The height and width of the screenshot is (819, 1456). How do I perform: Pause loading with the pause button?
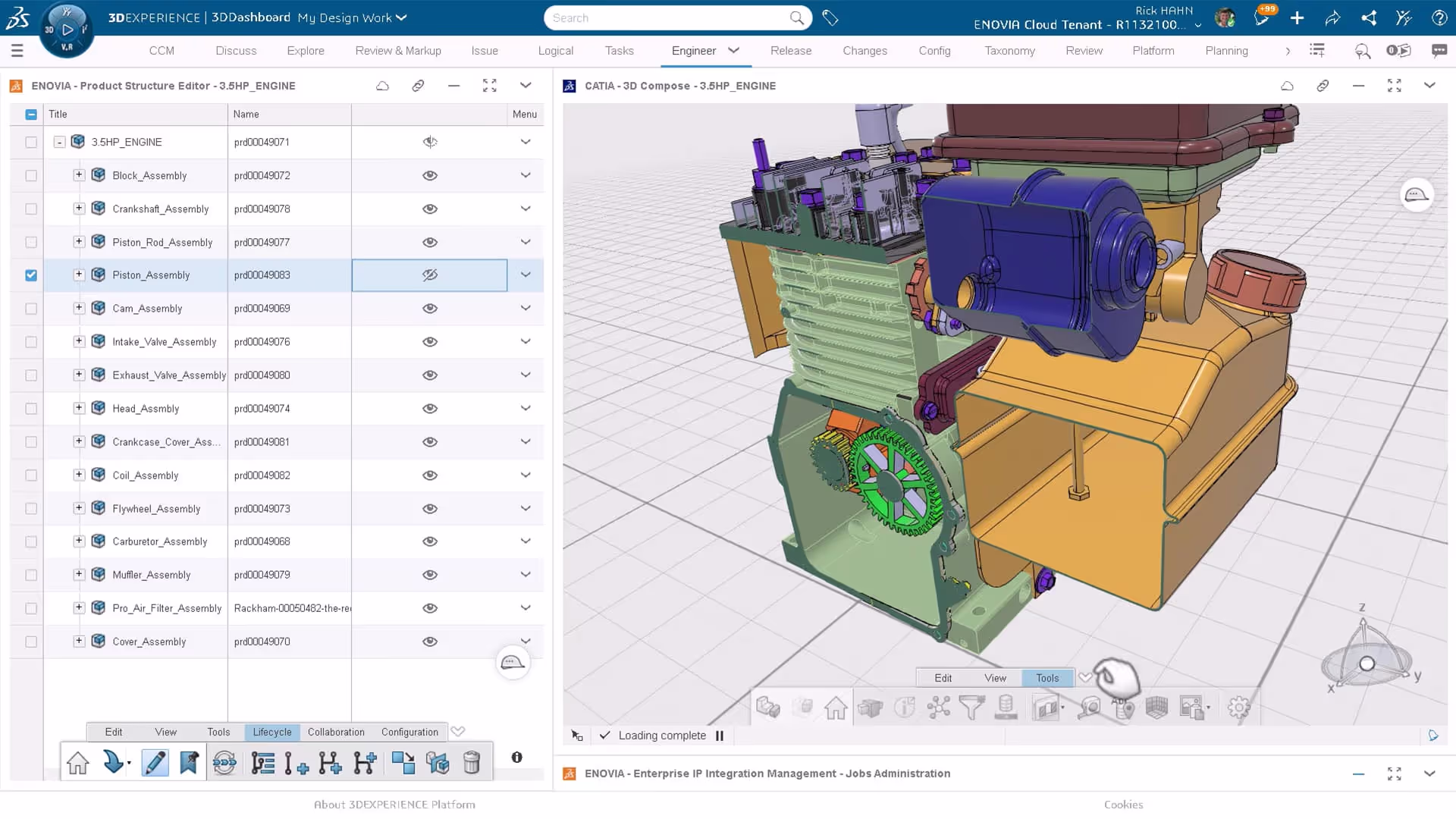[x=720, y=736]
